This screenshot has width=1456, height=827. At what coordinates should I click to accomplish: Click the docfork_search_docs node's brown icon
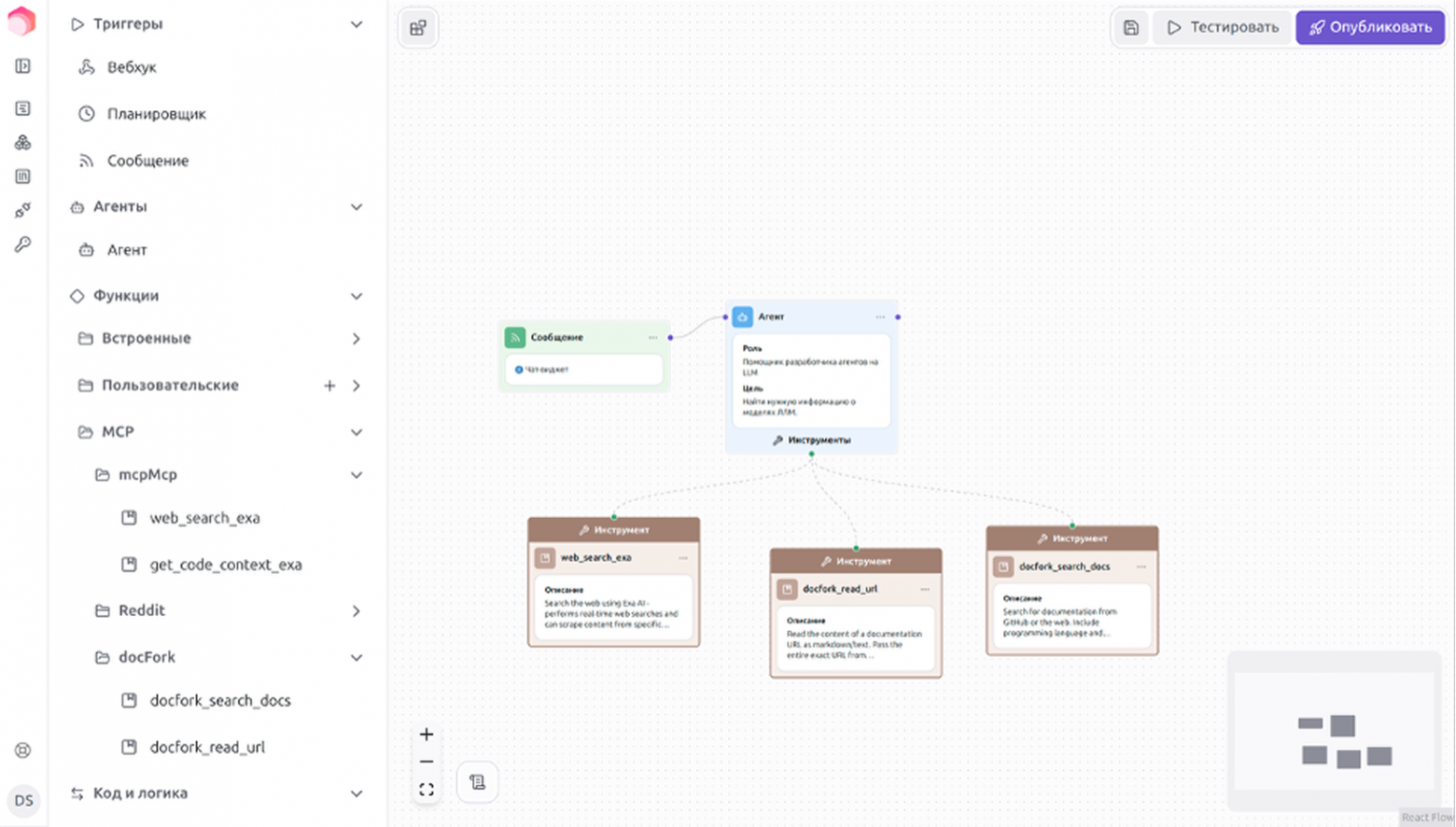click(x=1003, y=567)
